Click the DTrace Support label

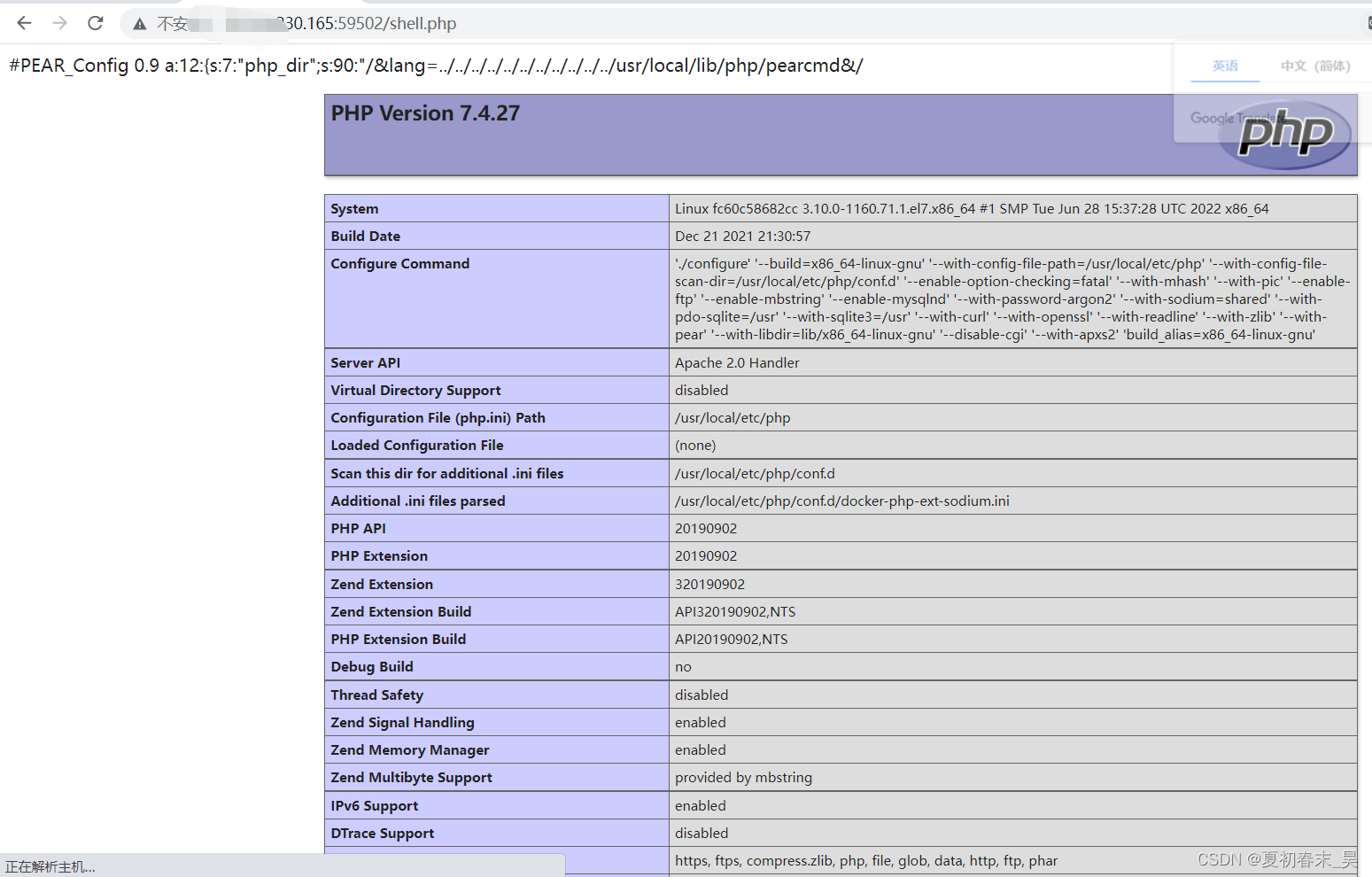click(383, 834)
